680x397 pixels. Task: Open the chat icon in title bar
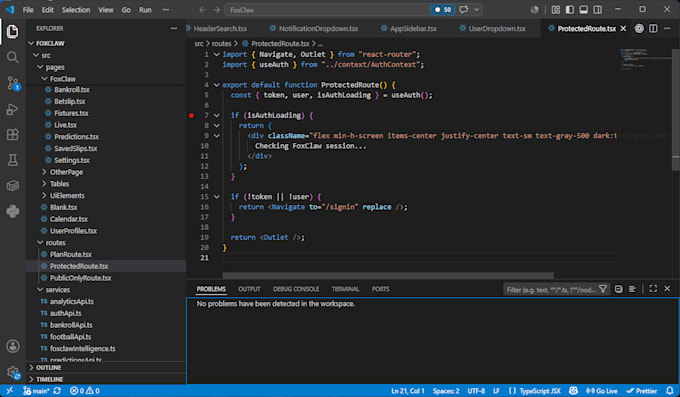click(464, 10)
